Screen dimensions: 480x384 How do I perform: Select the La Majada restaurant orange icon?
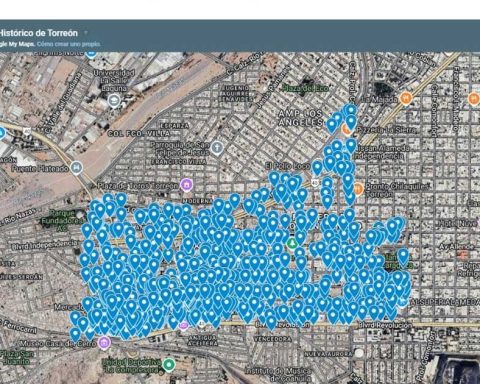tap(406, 99)
